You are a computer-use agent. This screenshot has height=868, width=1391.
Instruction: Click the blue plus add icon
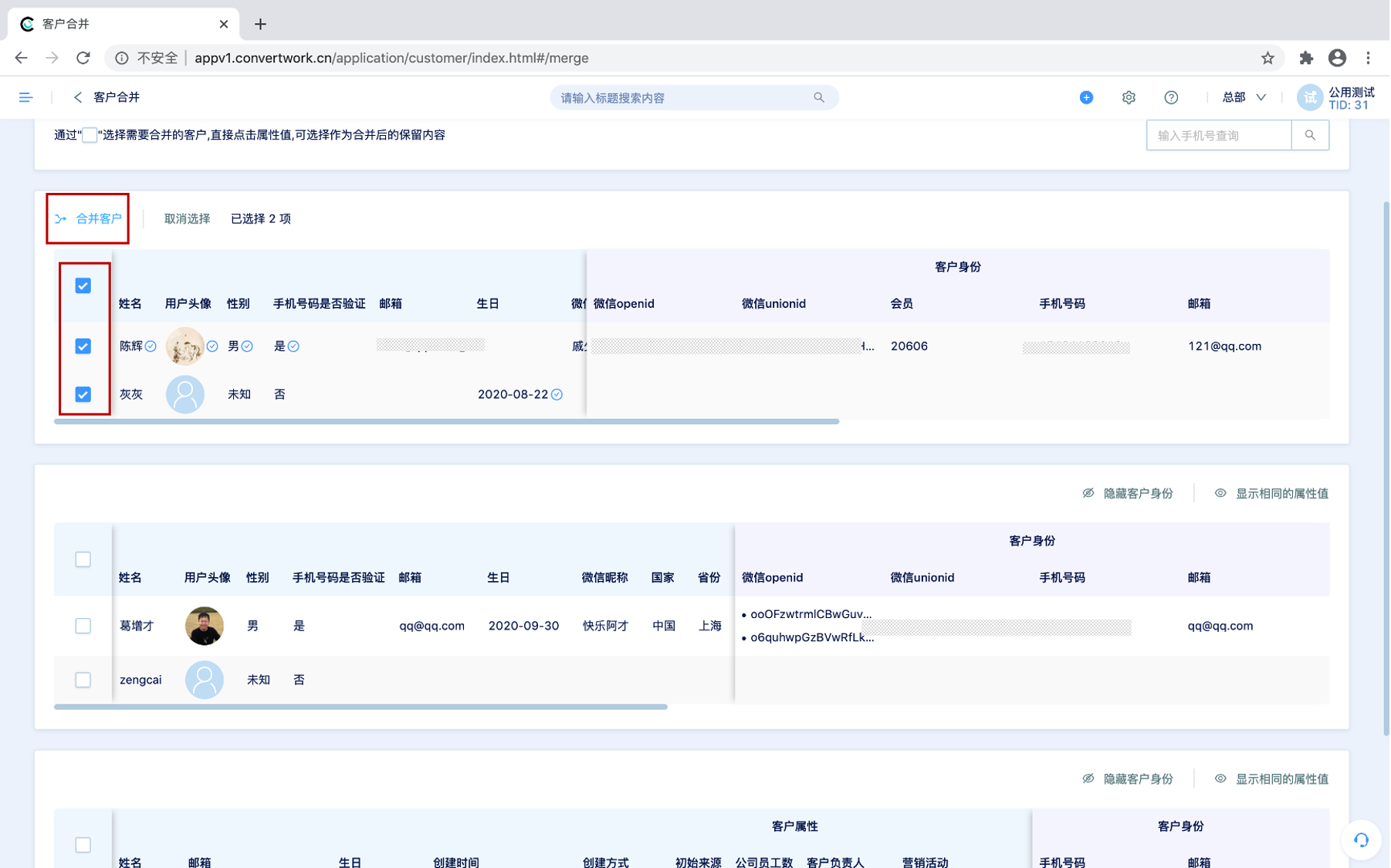click(1087, 97)
